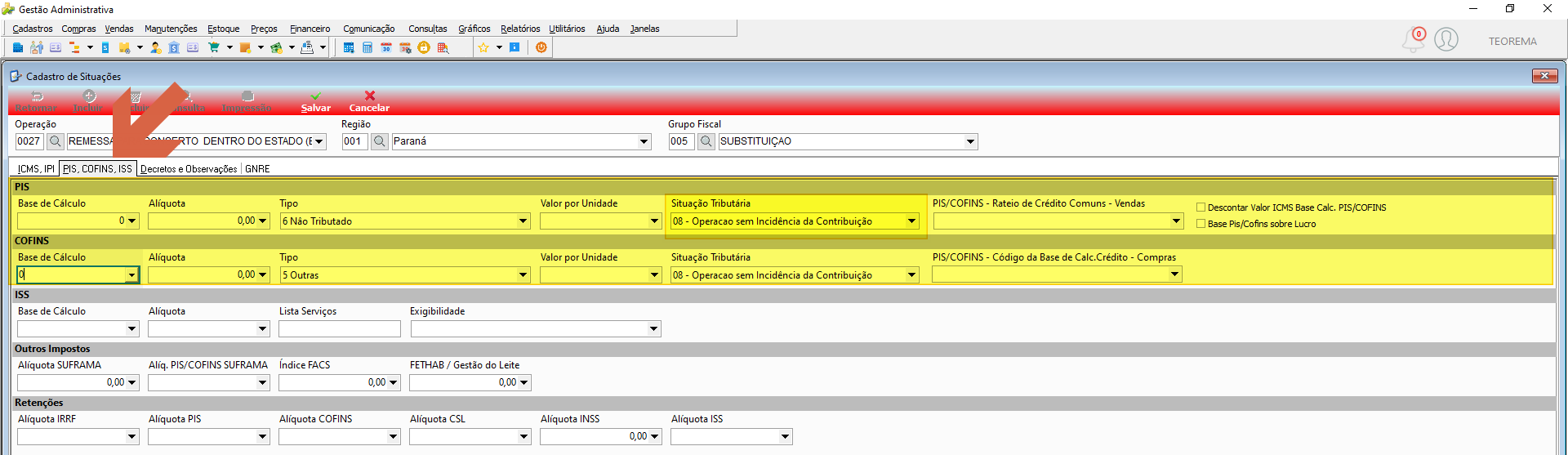Open the notifications bell with badge
Screen dimensions: 1568x455
[x=1414, y=39]
